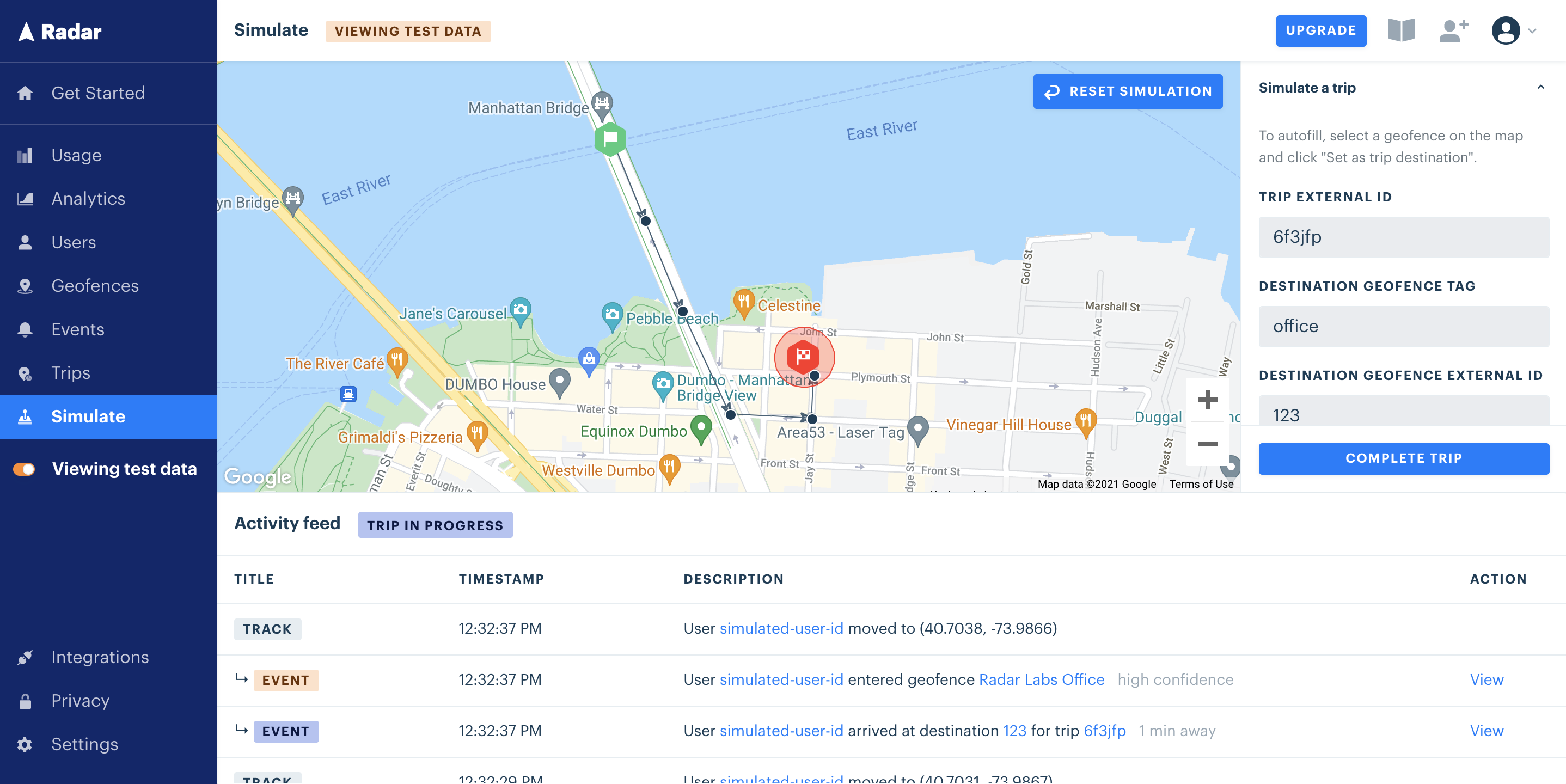View the entered geofence event details

coord(1487,679)
